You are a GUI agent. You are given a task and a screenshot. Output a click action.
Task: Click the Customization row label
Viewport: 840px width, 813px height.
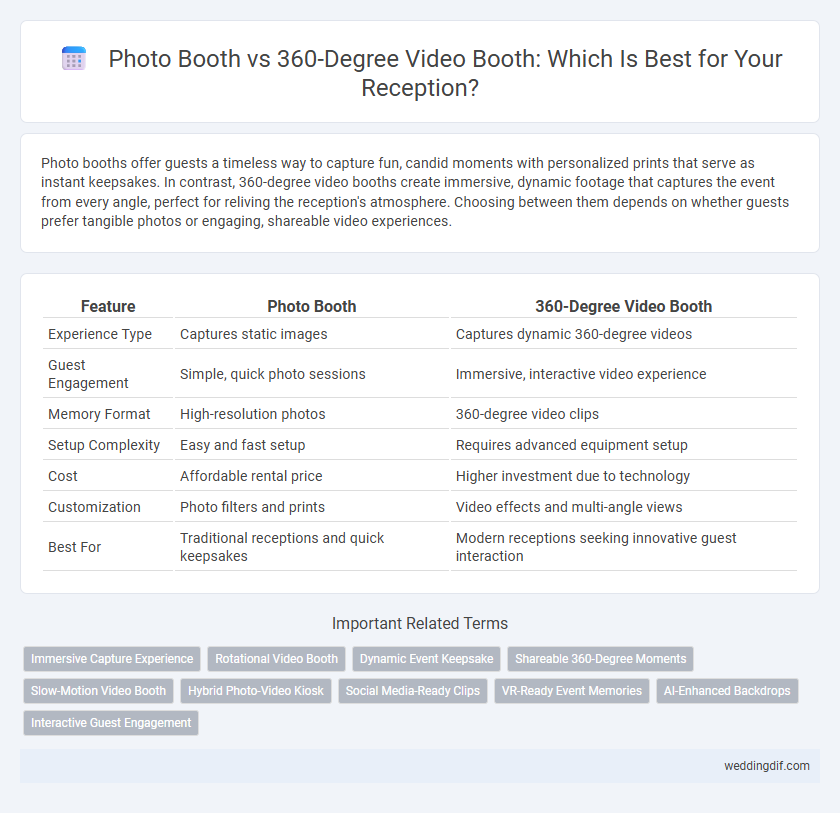(x=94, y=507)
